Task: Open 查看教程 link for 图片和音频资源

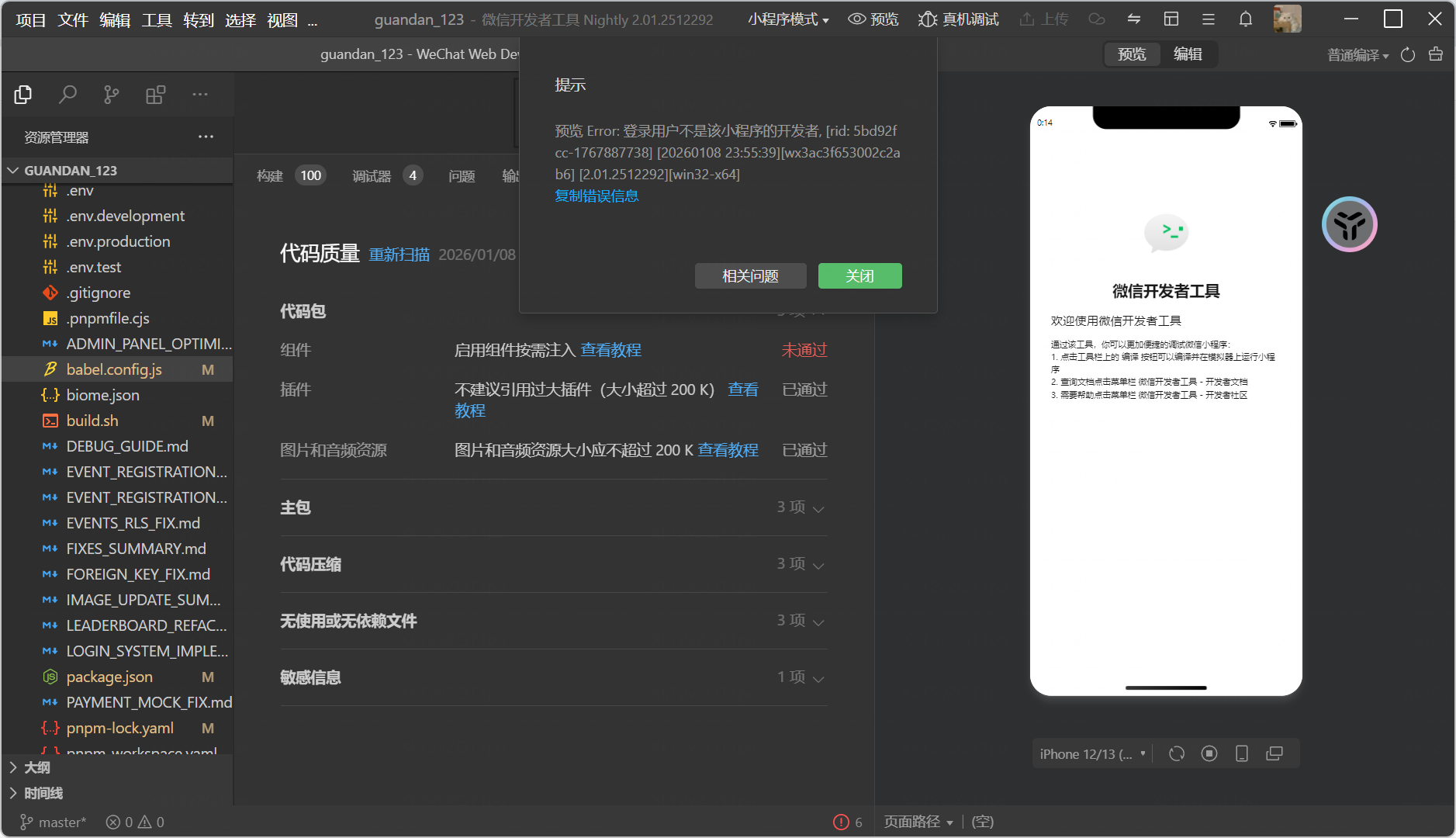Action: (728, 450)
